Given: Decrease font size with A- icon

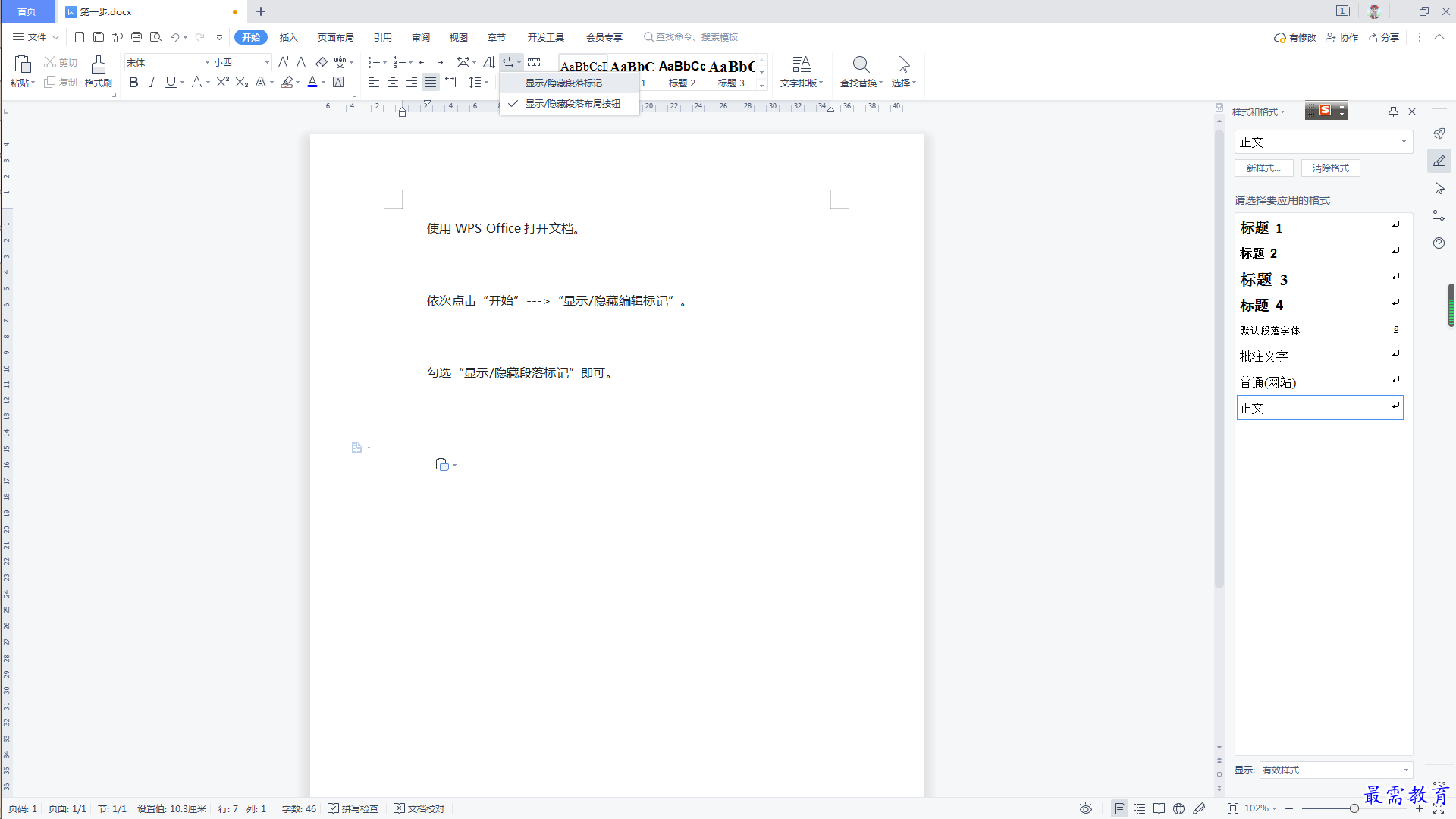Looking at the screenshot, I should click(302, 62).
